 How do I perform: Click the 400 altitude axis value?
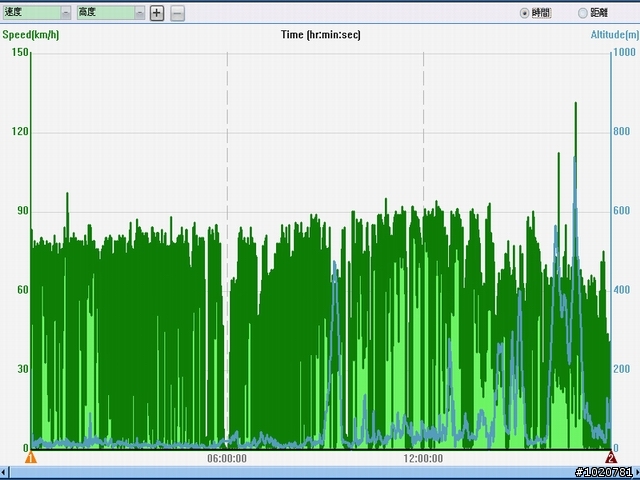622,290
